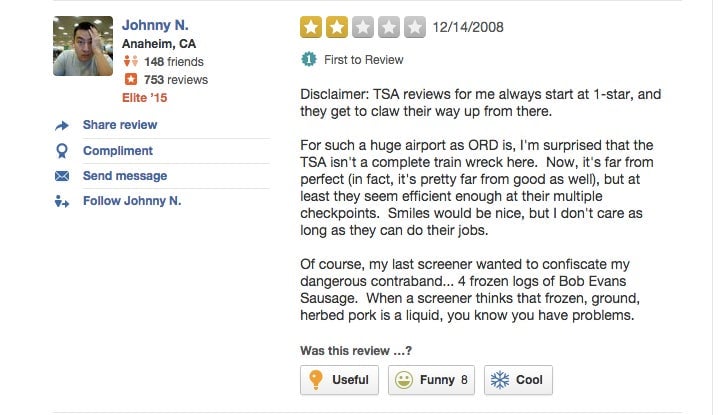Follow Johnny N. via text link
Viewport: 718px width, 415px height.
click(x=132, y=201)
